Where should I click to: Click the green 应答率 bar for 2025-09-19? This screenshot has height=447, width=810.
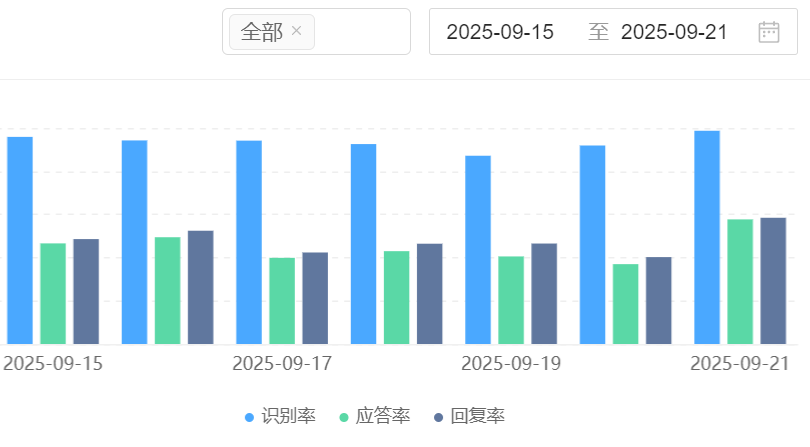[511, 300]
